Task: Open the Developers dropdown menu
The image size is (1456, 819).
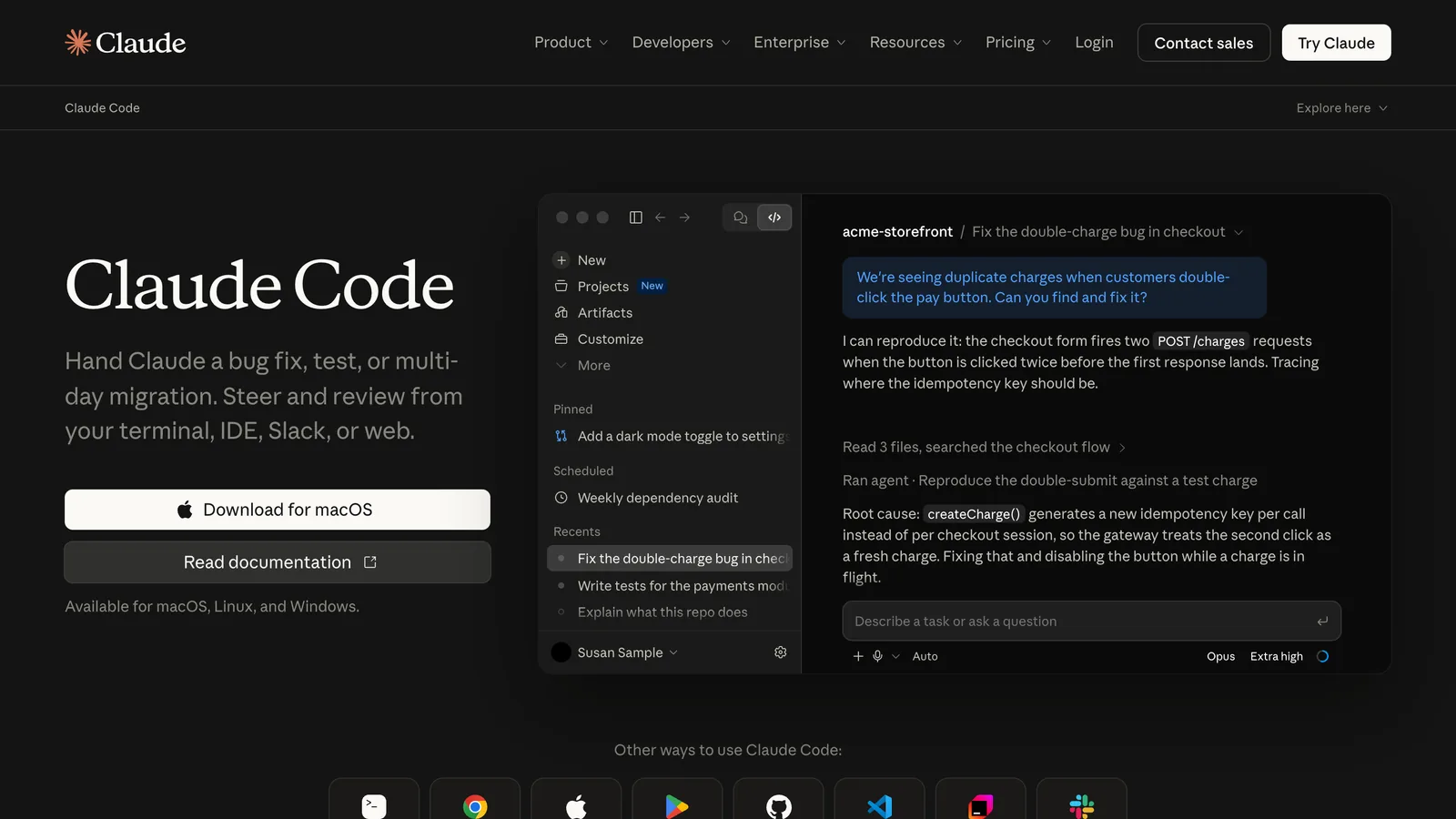Action: [681, 43]
